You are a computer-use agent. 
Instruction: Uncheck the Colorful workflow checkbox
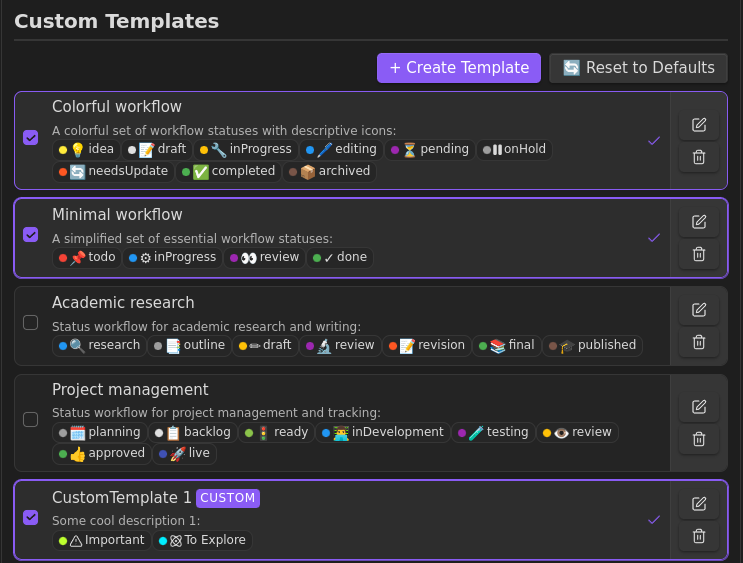click(x=31, y=138)
